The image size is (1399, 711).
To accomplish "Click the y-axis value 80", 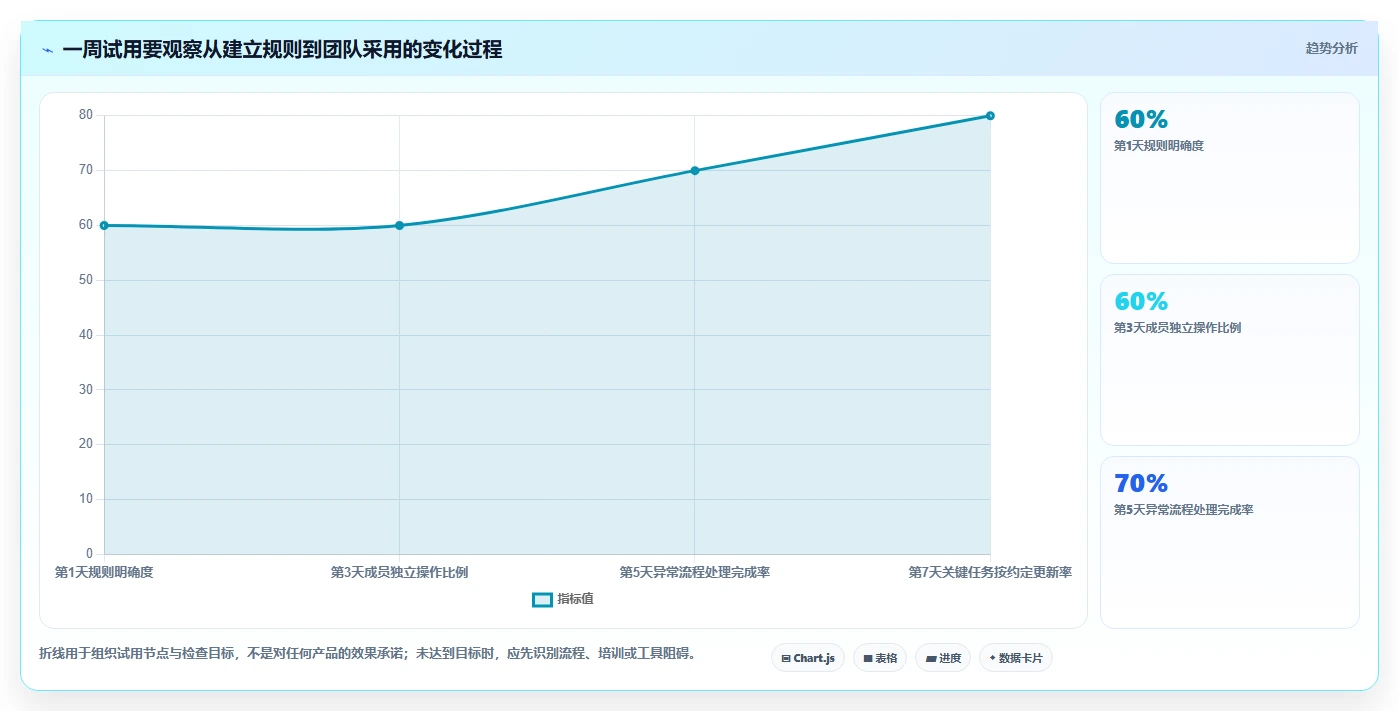I will coord(86,115).
